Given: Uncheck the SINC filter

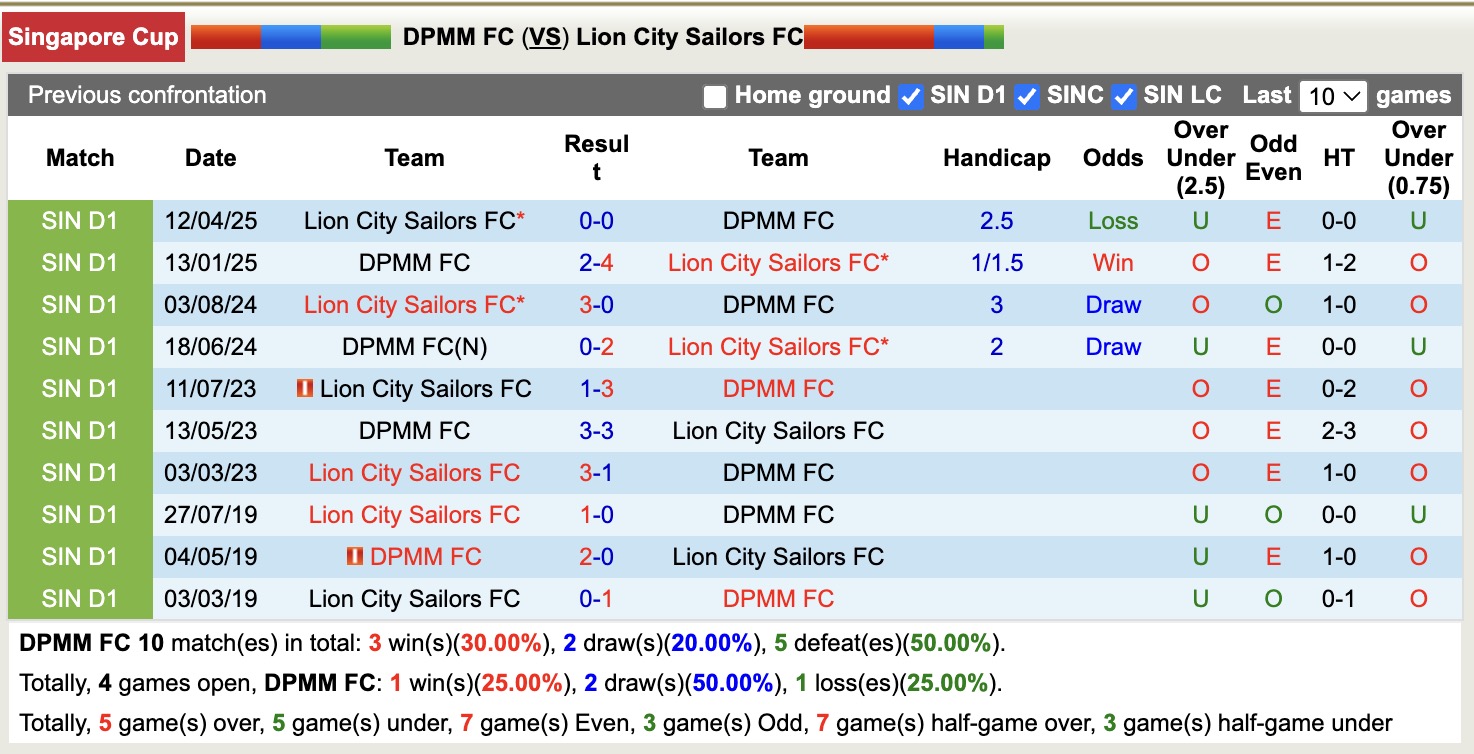Looking at the screenshot, I should (1026, 96).
